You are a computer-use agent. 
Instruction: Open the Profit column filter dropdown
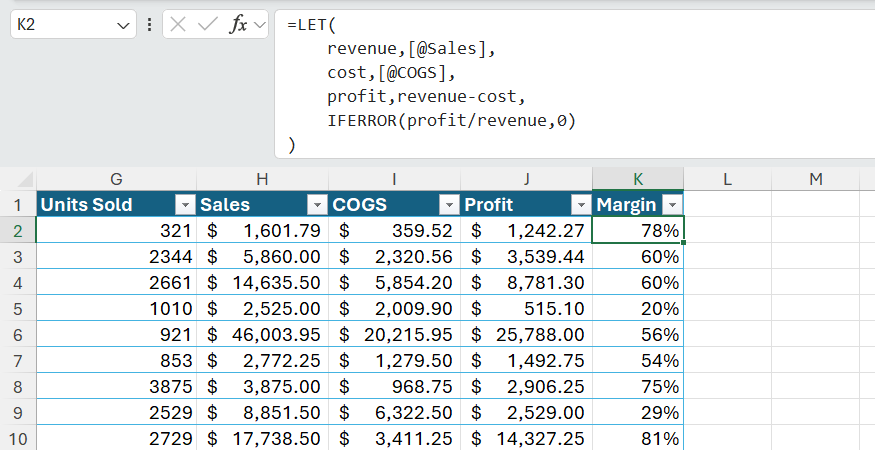point(581,205)
